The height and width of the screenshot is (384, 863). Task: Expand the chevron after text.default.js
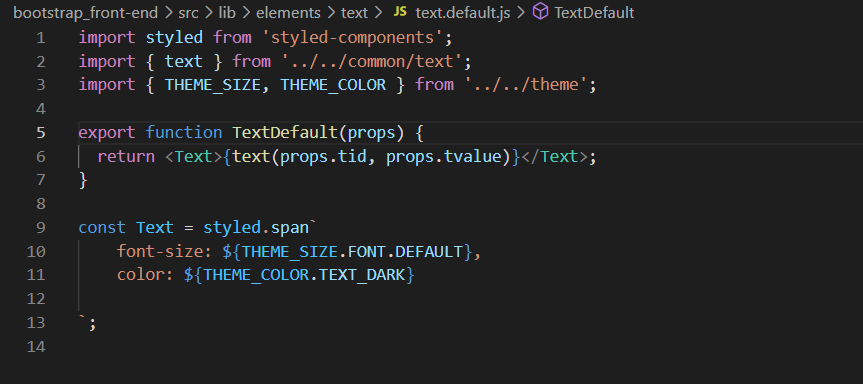(x=521, y=13)
